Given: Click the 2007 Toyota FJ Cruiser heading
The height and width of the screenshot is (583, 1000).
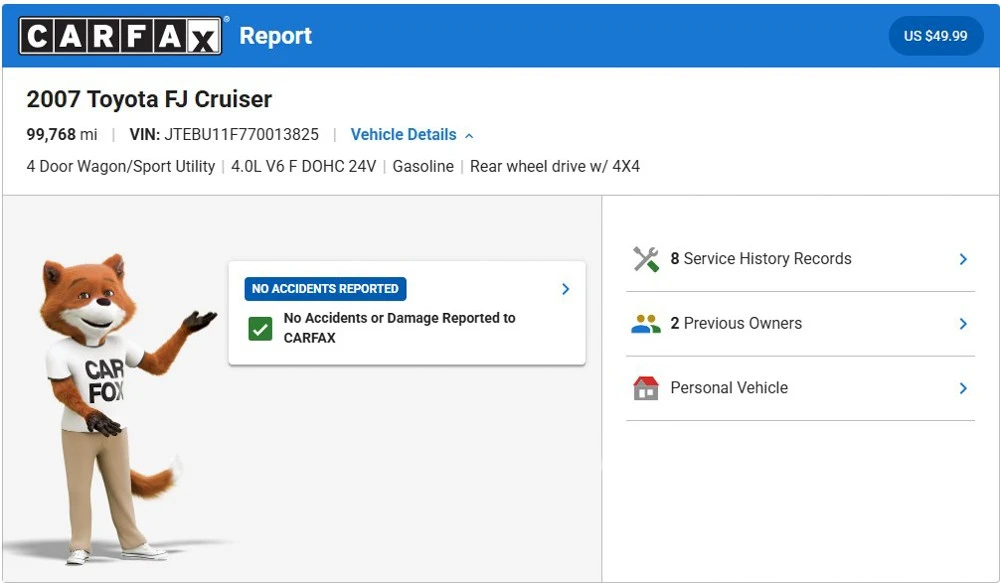Looking at the screenshot, I should (149, 100).
